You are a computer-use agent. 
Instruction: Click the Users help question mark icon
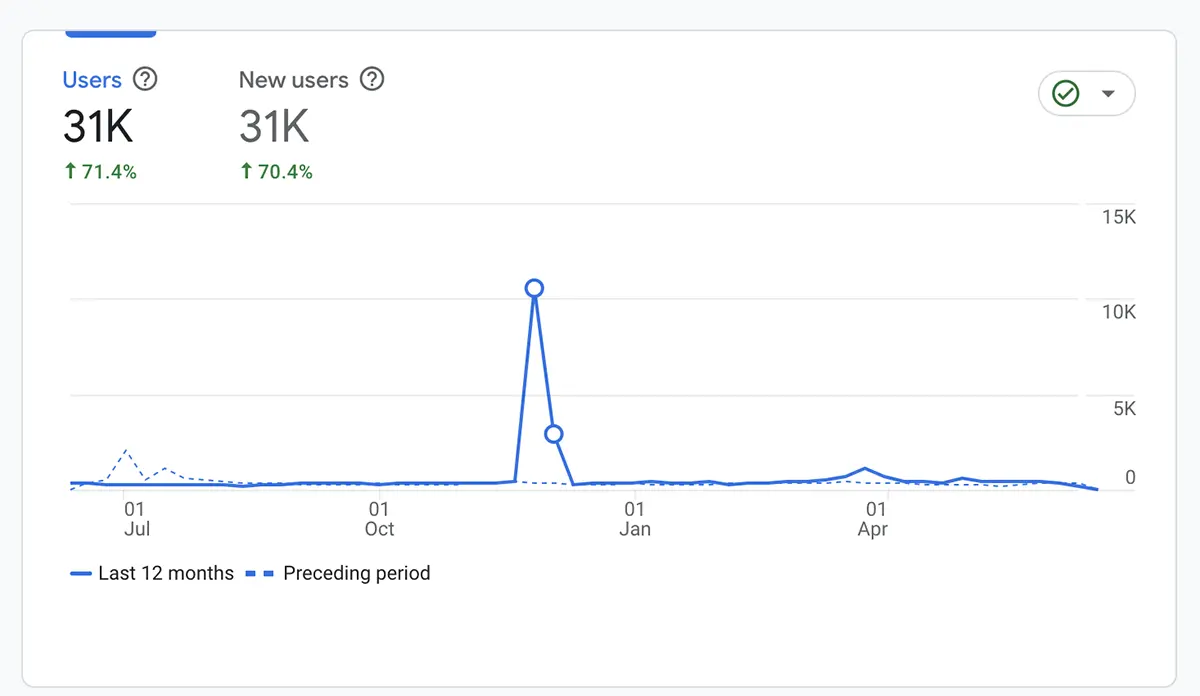click(x=146, y=79)
